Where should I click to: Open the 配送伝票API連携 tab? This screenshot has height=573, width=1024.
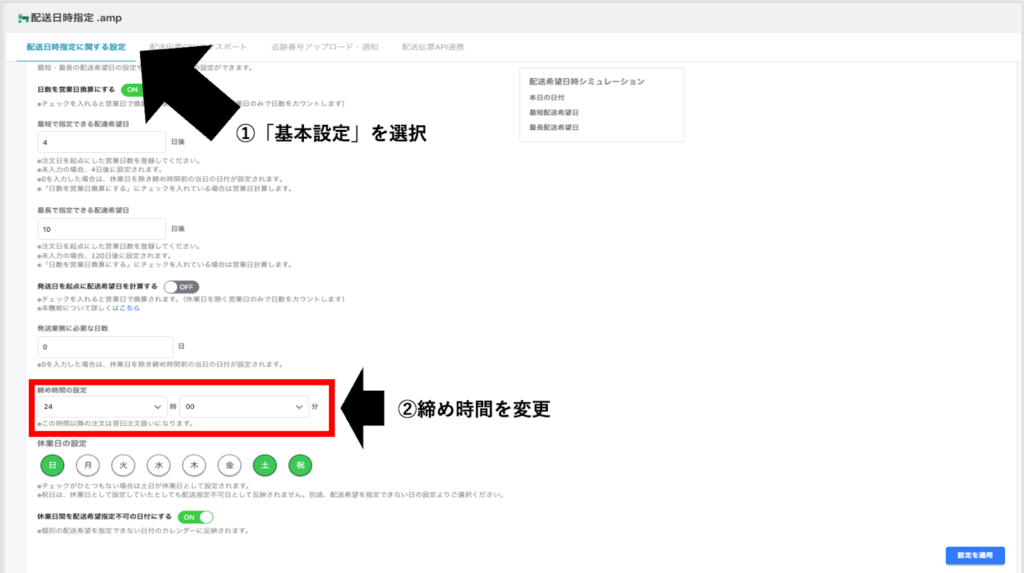(x=433, y=47)
